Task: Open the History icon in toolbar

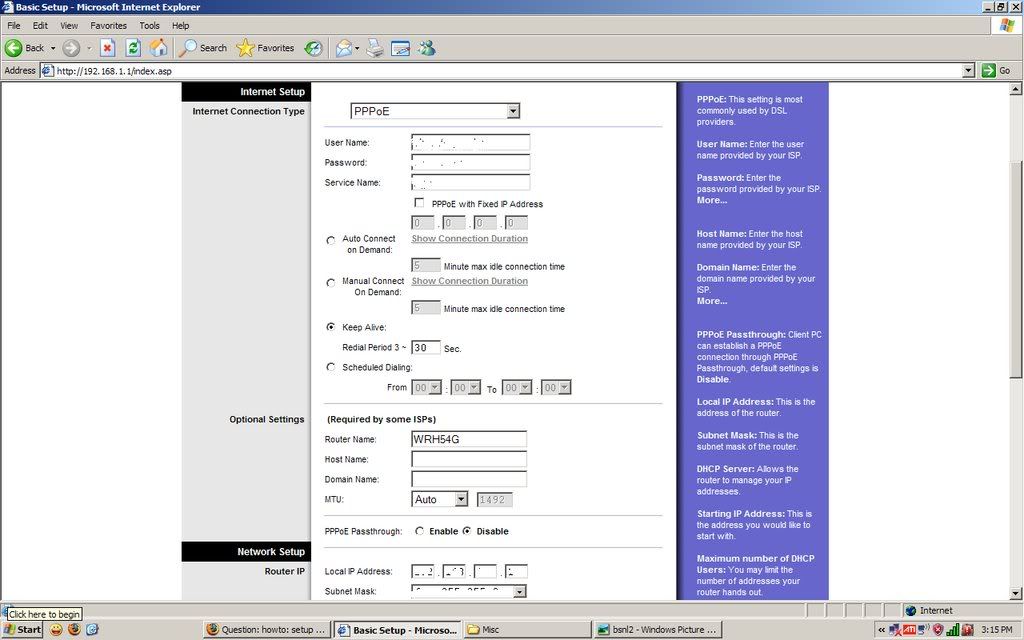Action: tap(314, 48)
